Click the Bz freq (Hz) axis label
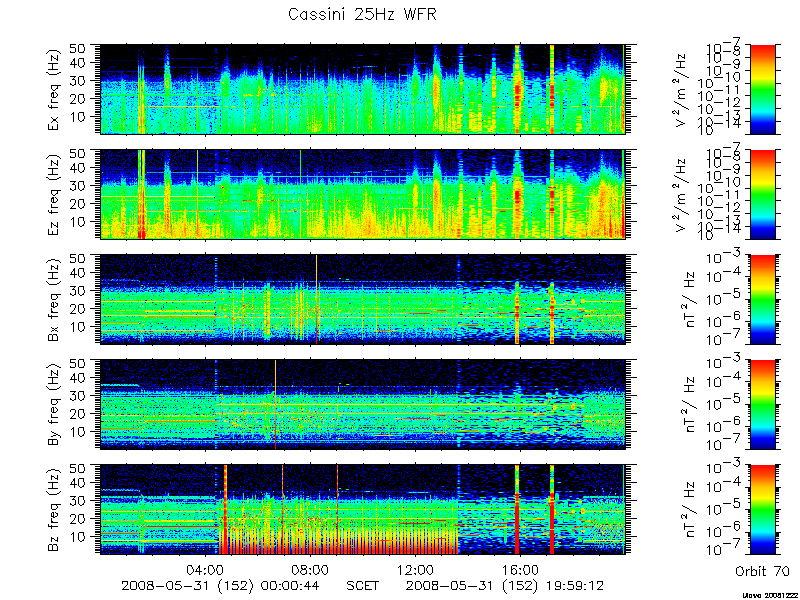800x600 pixels. [x=55, y=510]
